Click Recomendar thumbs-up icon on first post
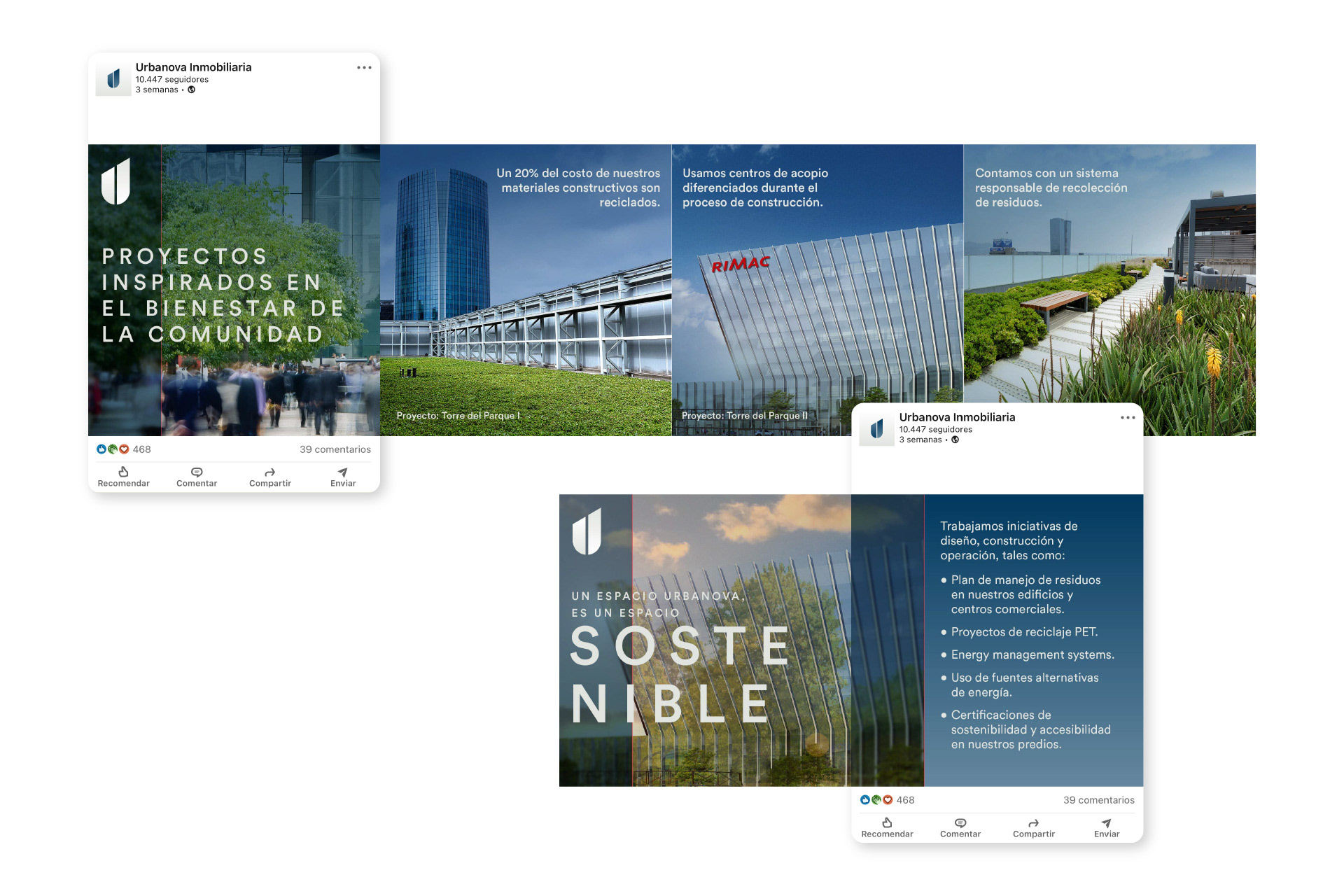This screenshot has width=1344, height=896. pyautogui.click(x=123, y=472)
